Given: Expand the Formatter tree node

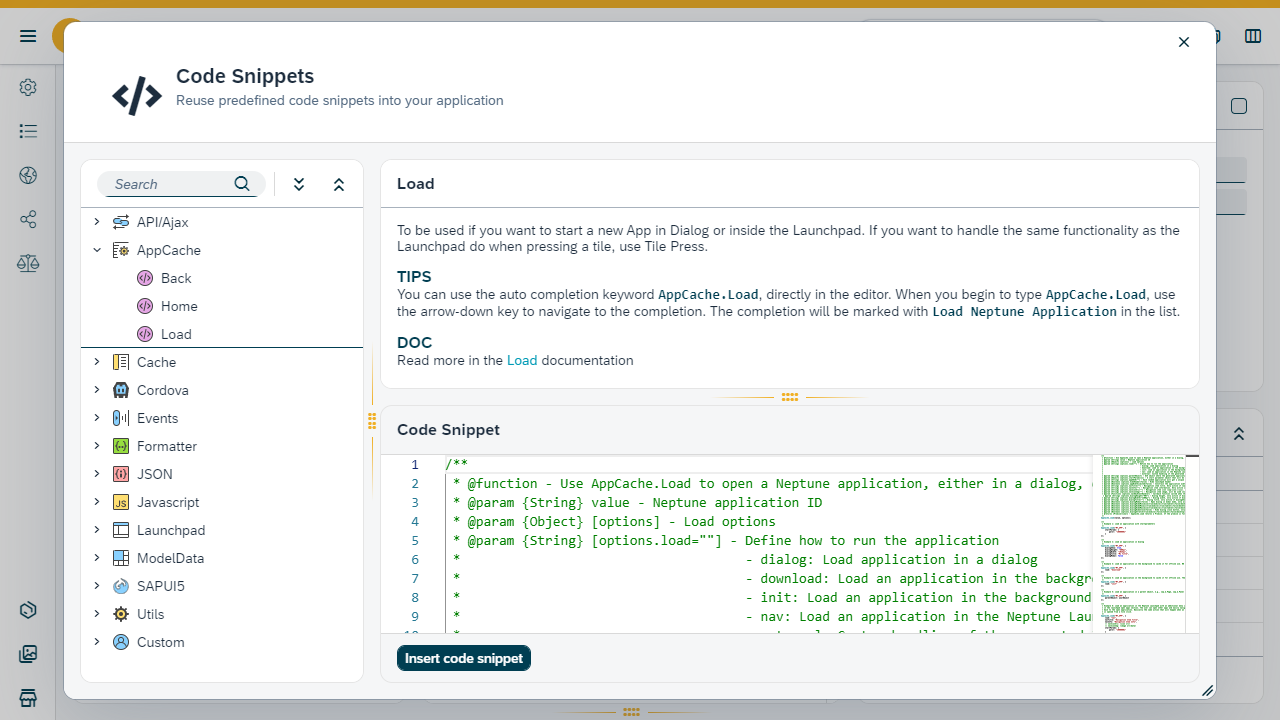Looking at the screenshot, I should (x=97, y=446).
